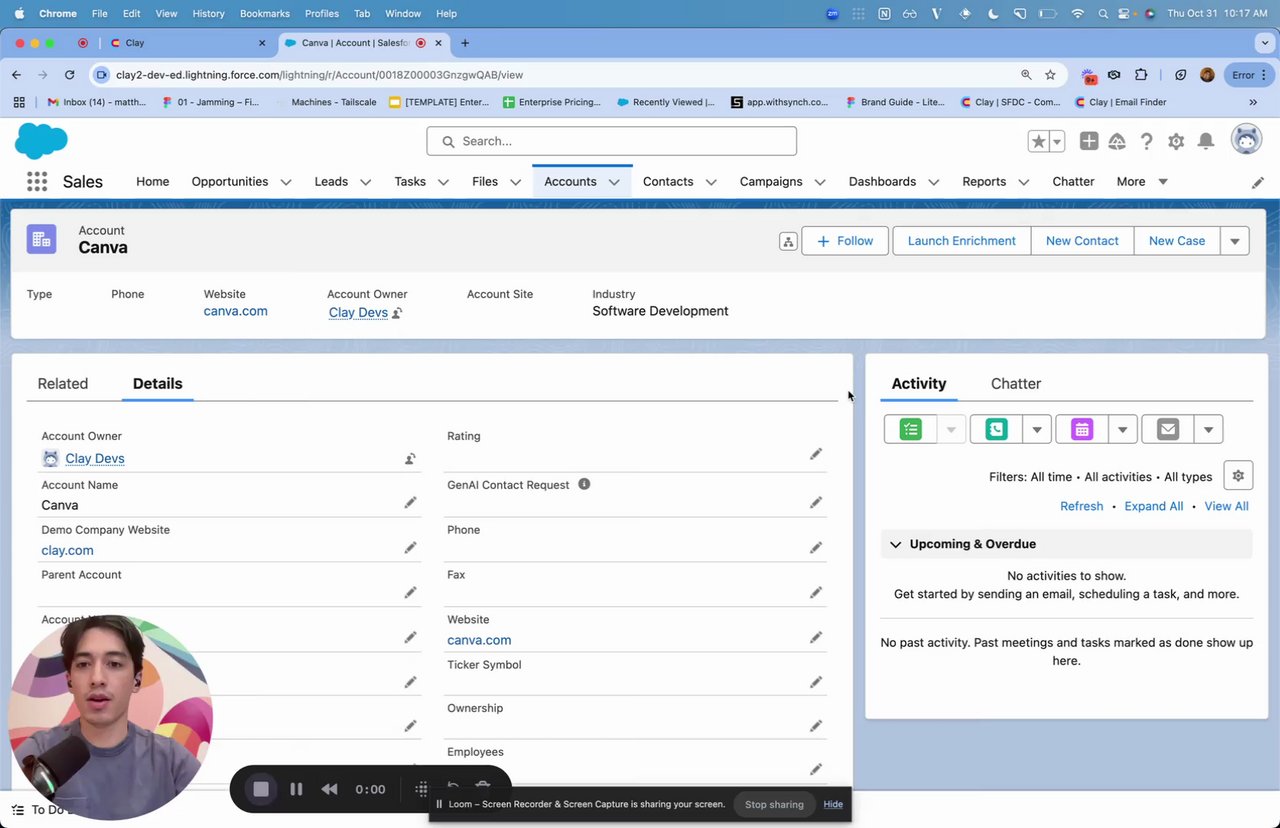Open dropdown next to Email icon
Viewport: 1280px width, 828px height.
pyautogui.click(x=1208, y=430)
